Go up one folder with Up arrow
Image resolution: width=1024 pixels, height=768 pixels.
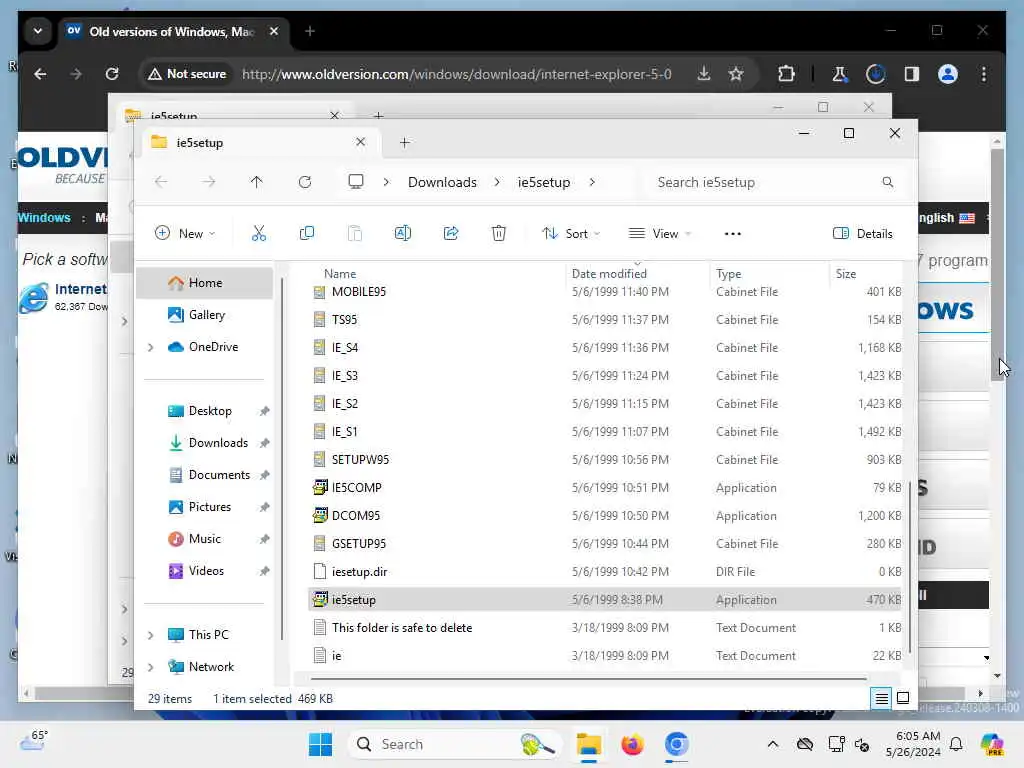[x=257, y=182]
